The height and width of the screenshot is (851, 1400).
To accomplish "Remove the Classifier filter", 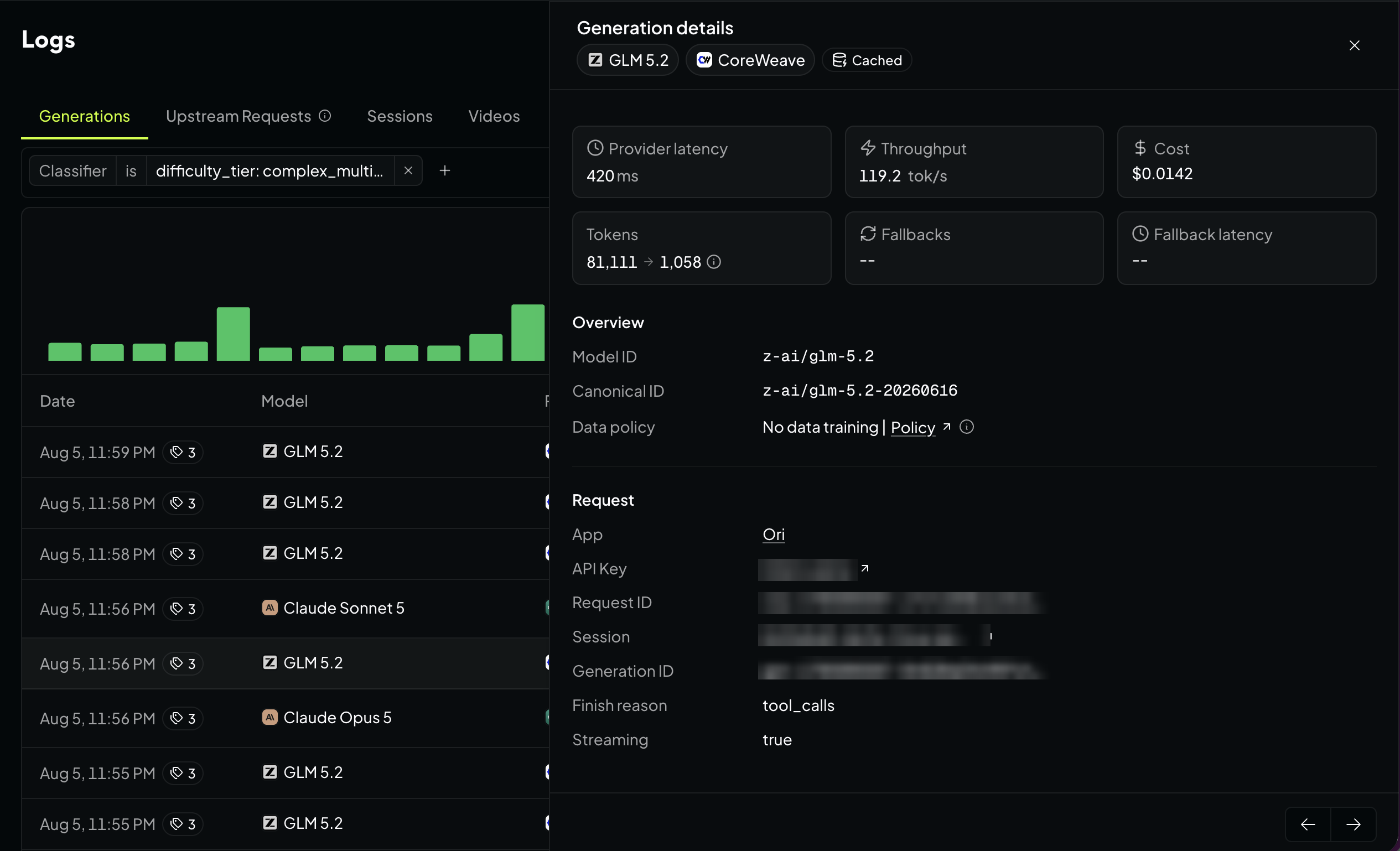I will click(x=408, y=170).
